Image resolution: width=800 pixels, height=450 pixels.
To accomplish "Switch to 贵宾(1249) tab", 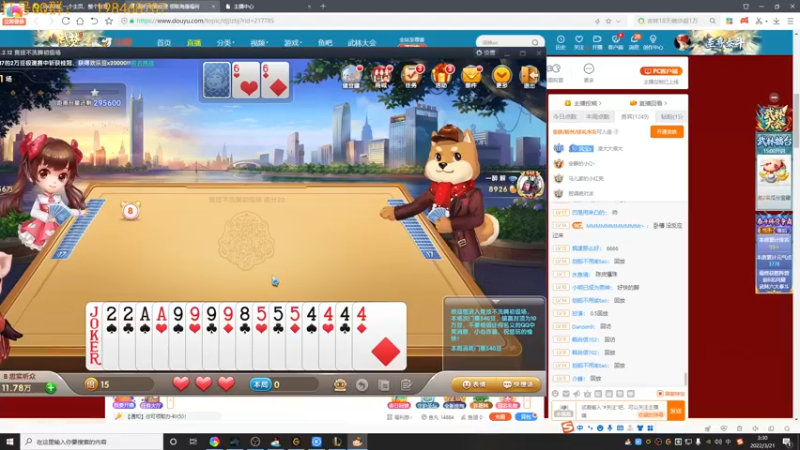I will click(635, 117).
